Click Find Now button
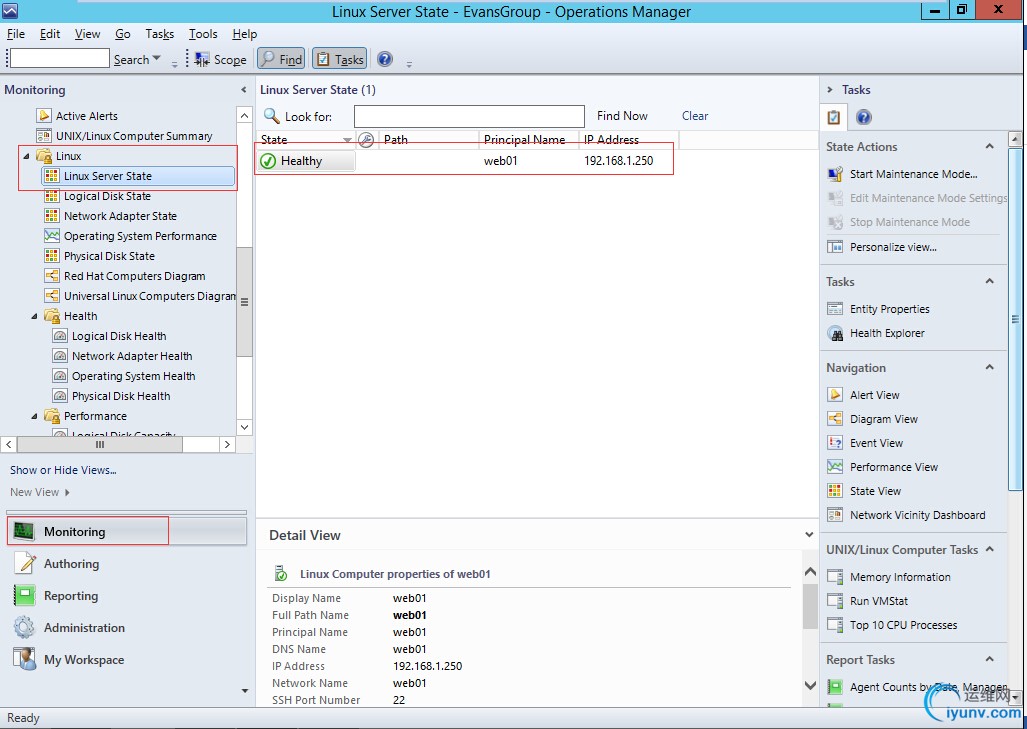Screen dimensions: 1027x729 point(622,116)
